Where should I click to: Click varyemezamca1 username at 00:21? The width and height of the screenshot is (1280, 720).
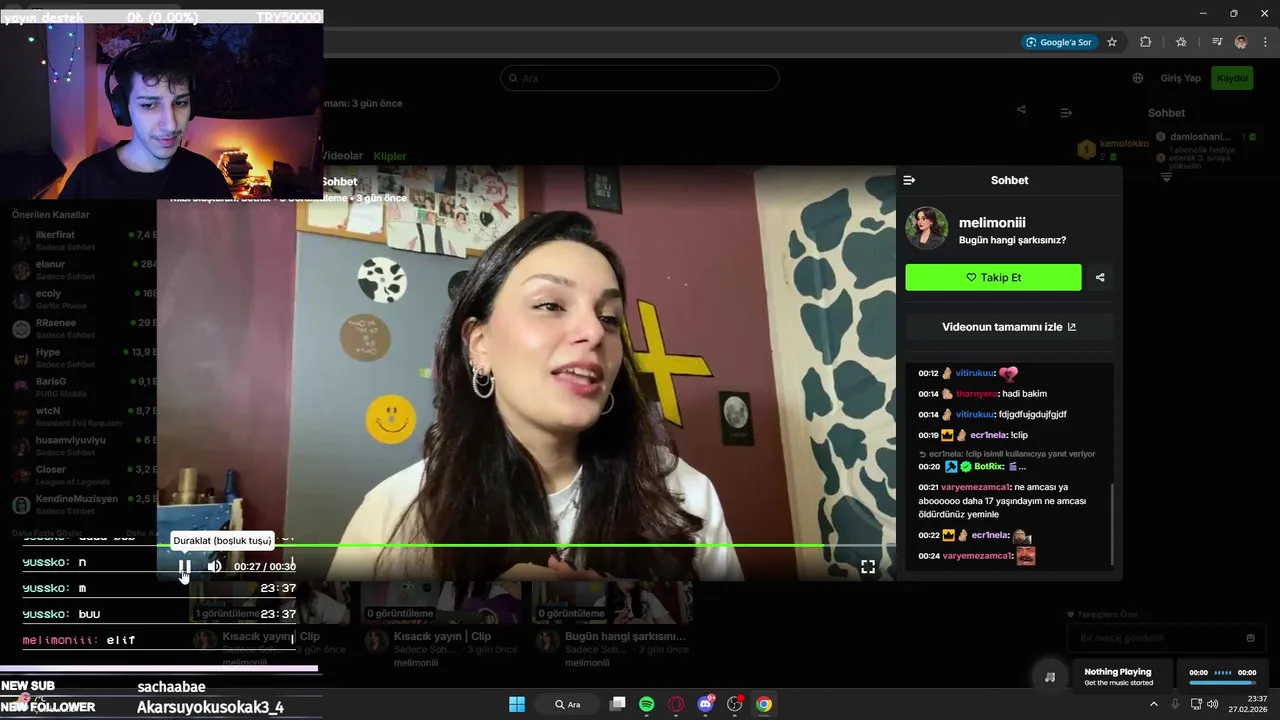pos(976,487)
